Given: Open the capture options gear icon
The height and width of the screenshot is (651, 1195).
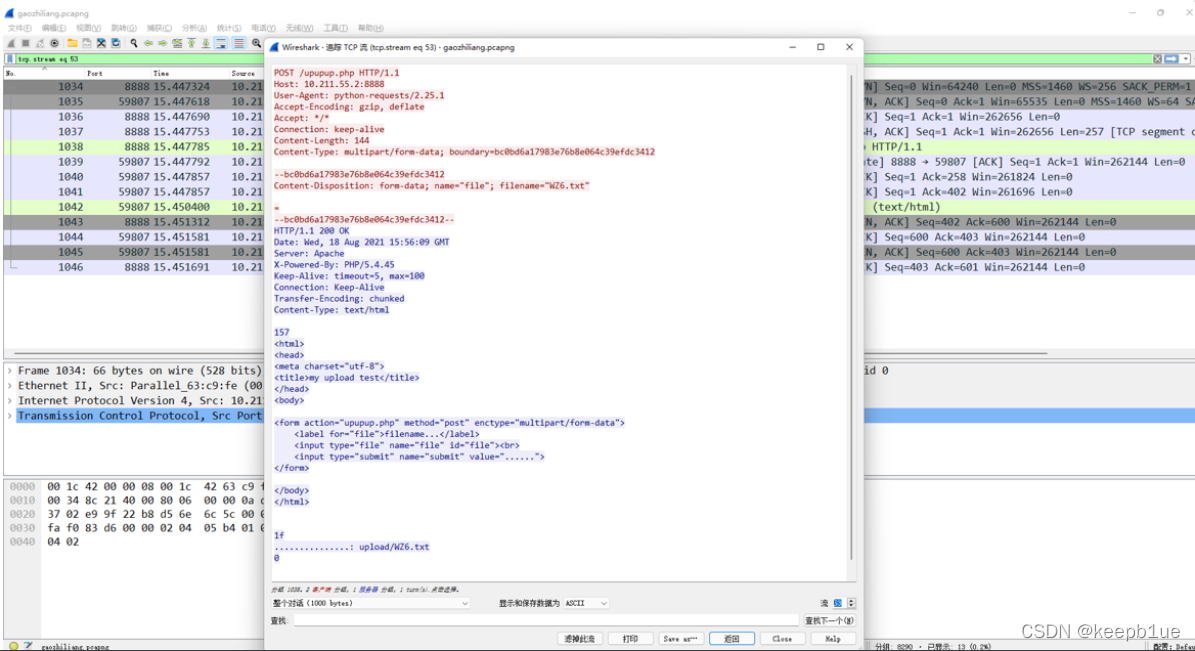Looking at the screenshot, I should tap(54, 43).
